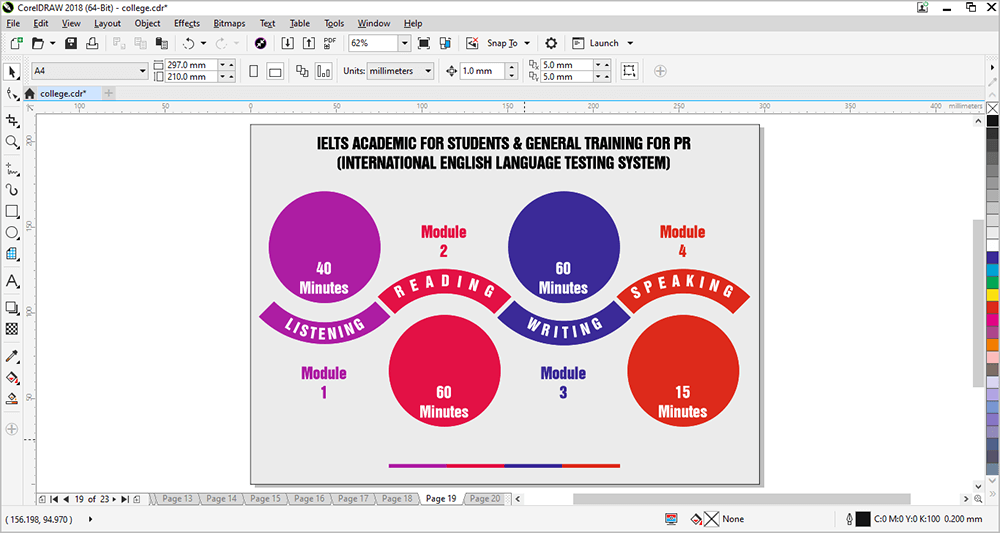This screenshot has height=533, width=1000.
Task: Select the Transparency tool
Action: [11, 329]
